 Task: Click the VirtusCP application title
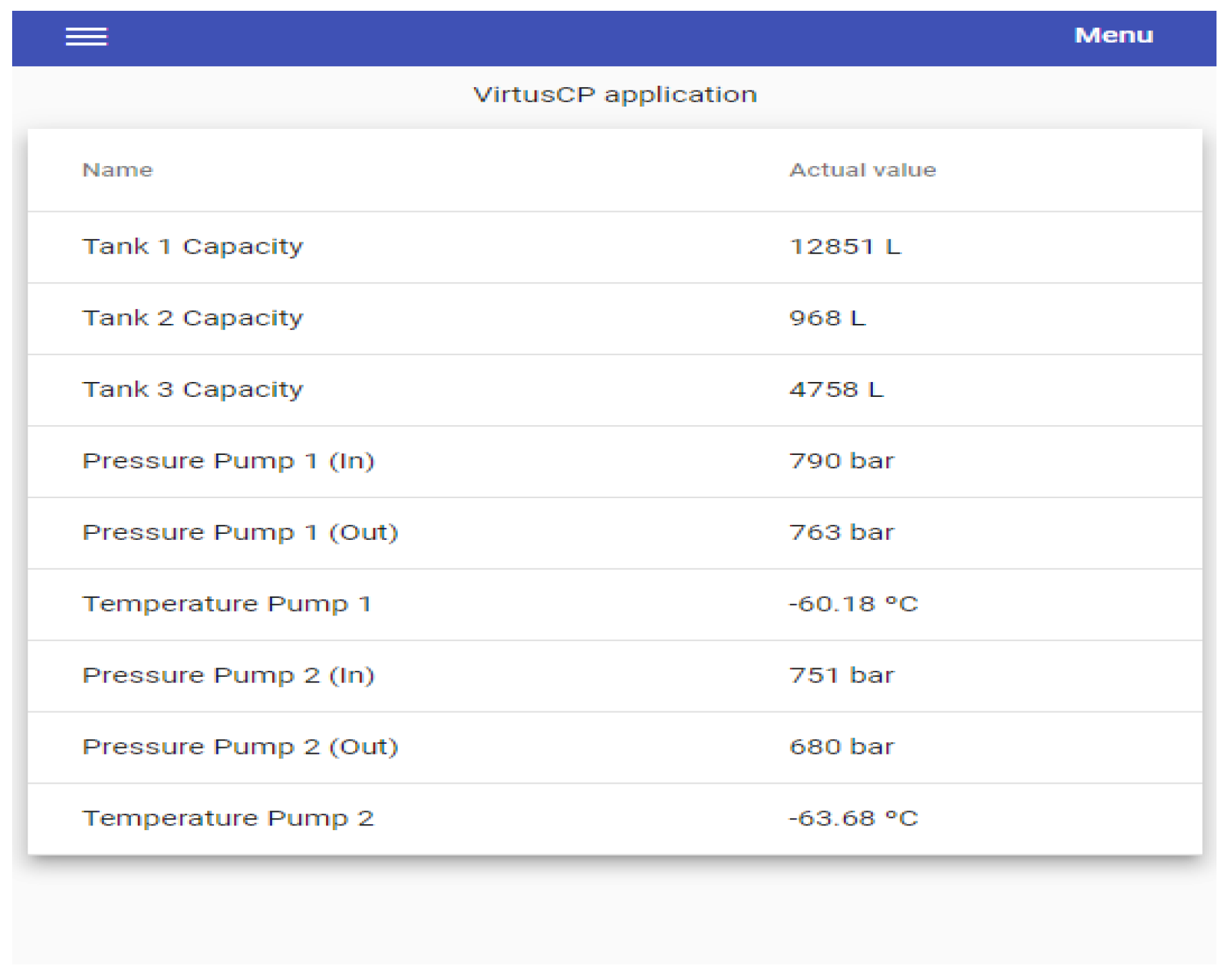tap(614, 94)
